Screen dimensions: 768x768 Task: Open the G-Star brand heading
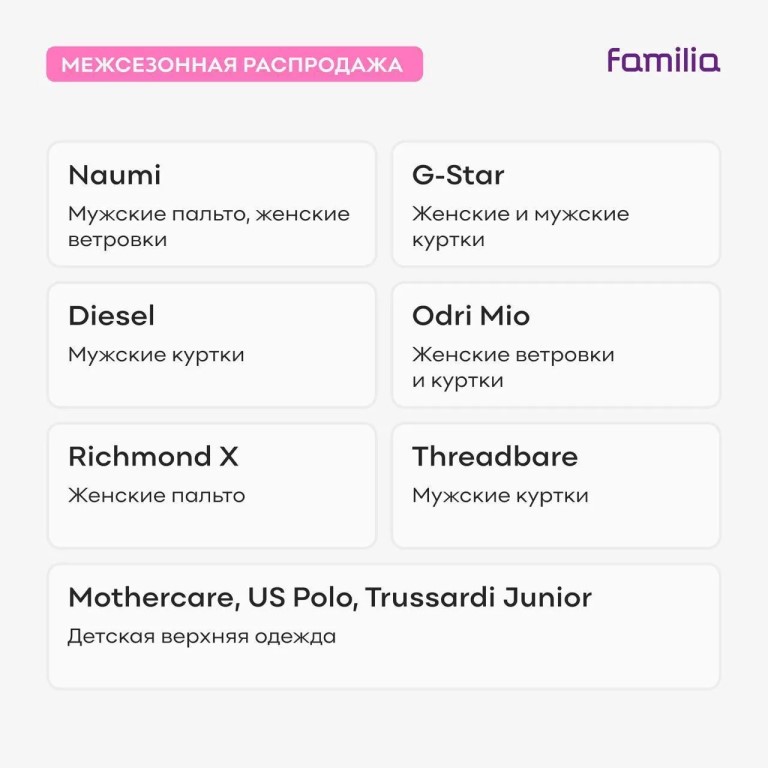(458, 176)
